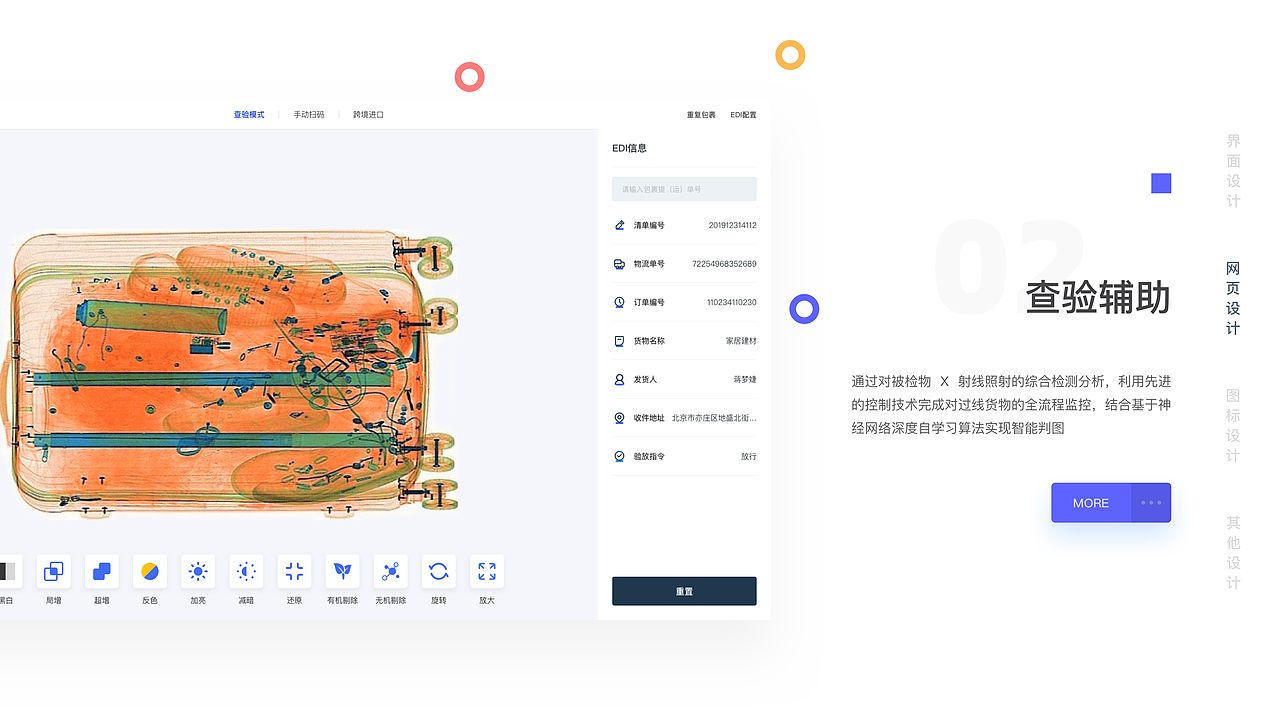Click the pencil icon beside 清单编号
The image size is (1280, 720).
click(619, 225)
